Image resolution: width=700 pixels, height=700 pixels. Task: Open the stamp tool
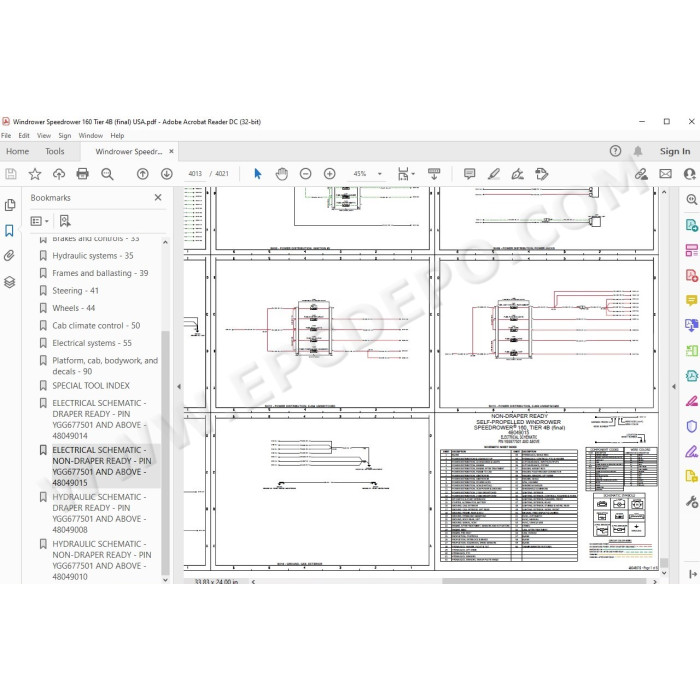[x=542, y=174]
